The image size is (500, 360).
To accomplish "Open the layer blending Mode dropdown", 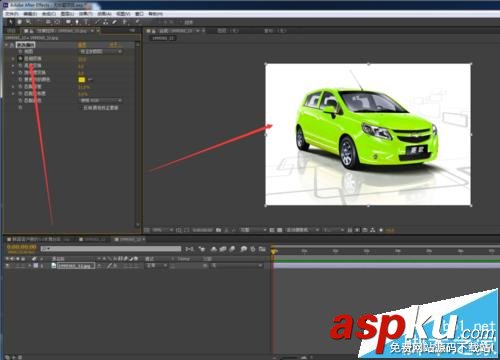I will point(157,266).
